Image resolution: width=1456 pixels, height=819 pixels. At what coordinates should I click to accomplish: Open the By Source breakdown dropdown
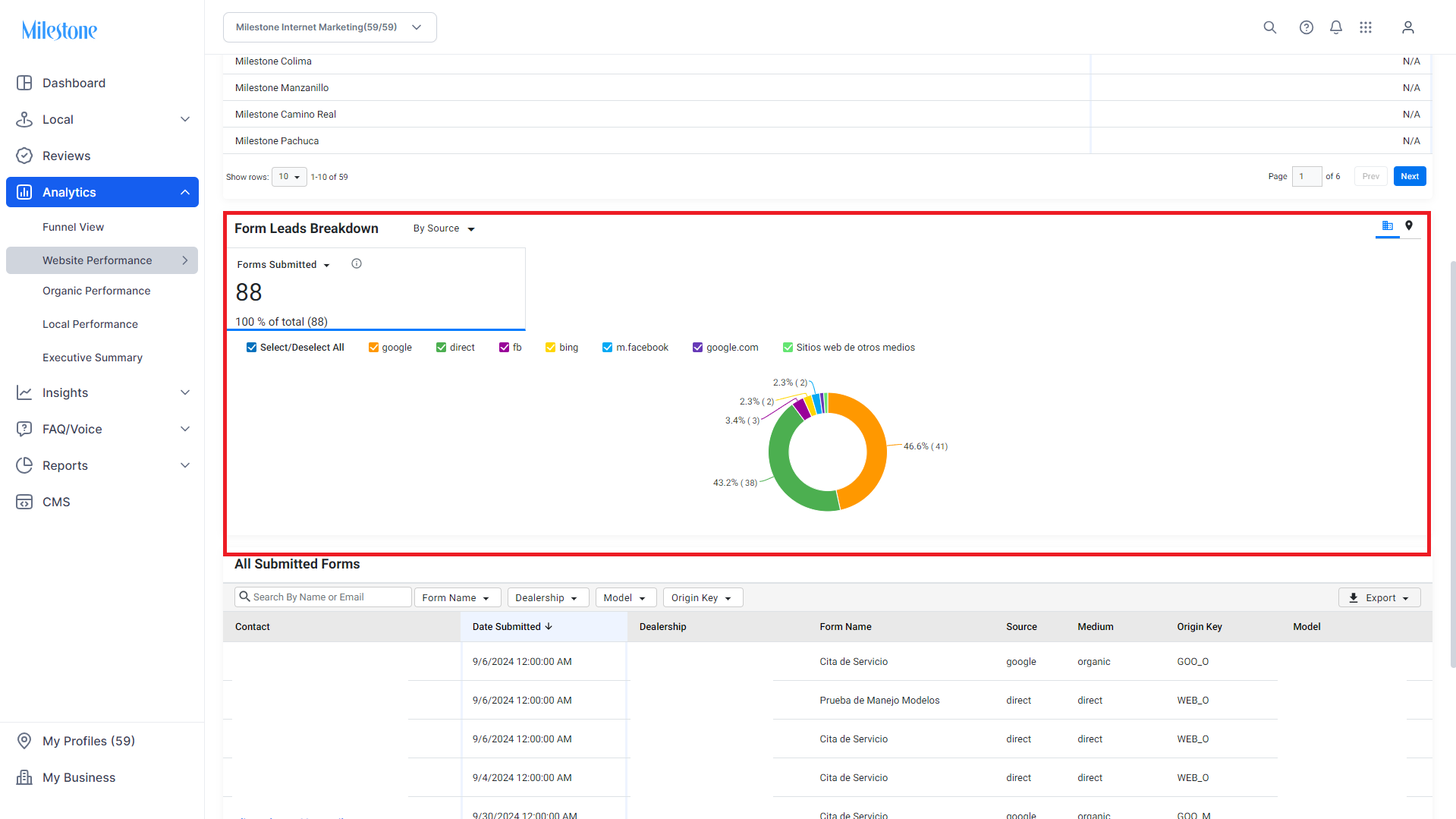444,228
